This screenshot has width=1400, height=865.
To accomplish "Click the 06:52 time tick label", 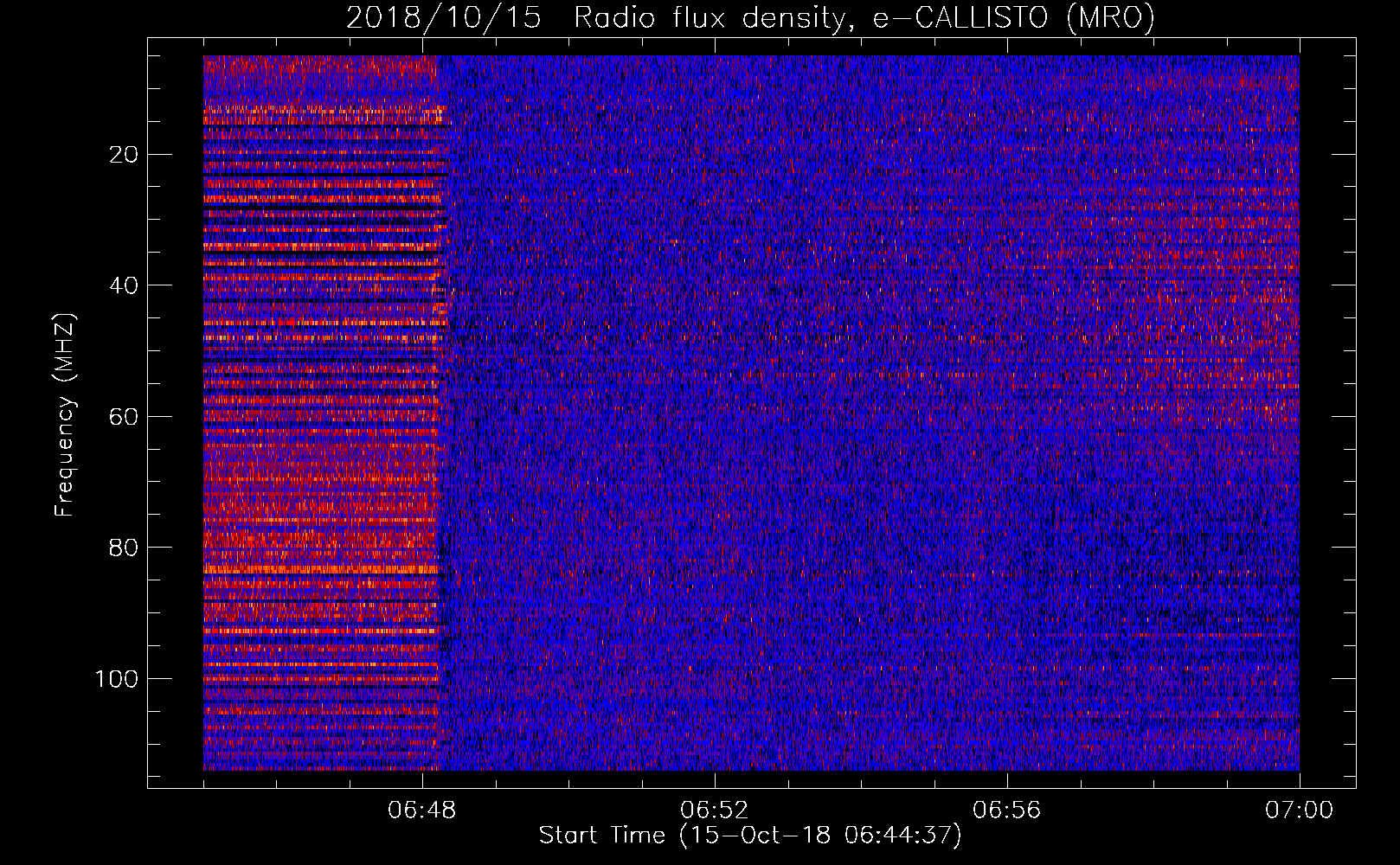I will click(715, 811).
